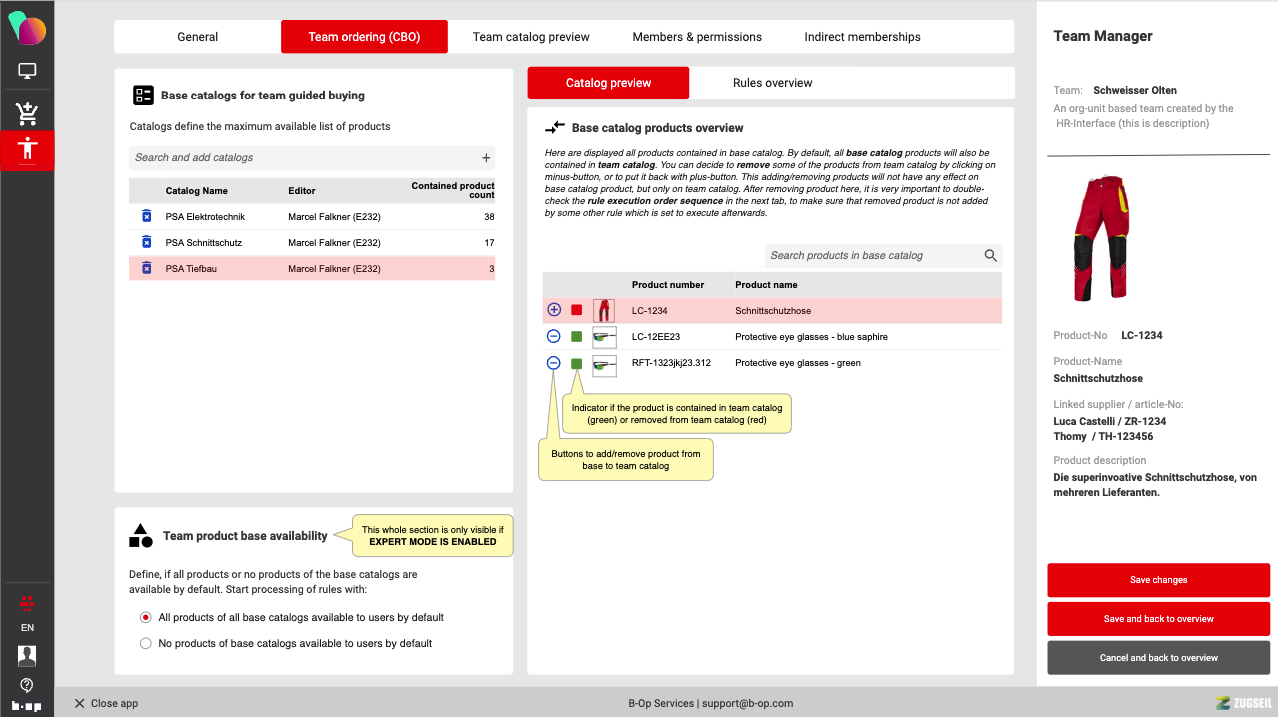Go to Team catalog preview tab

click(x=531, y=37)
